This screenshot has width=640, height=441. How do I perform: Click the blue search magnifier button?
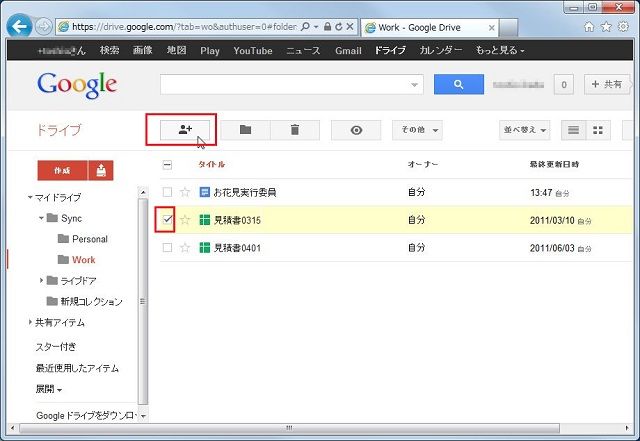459,84
